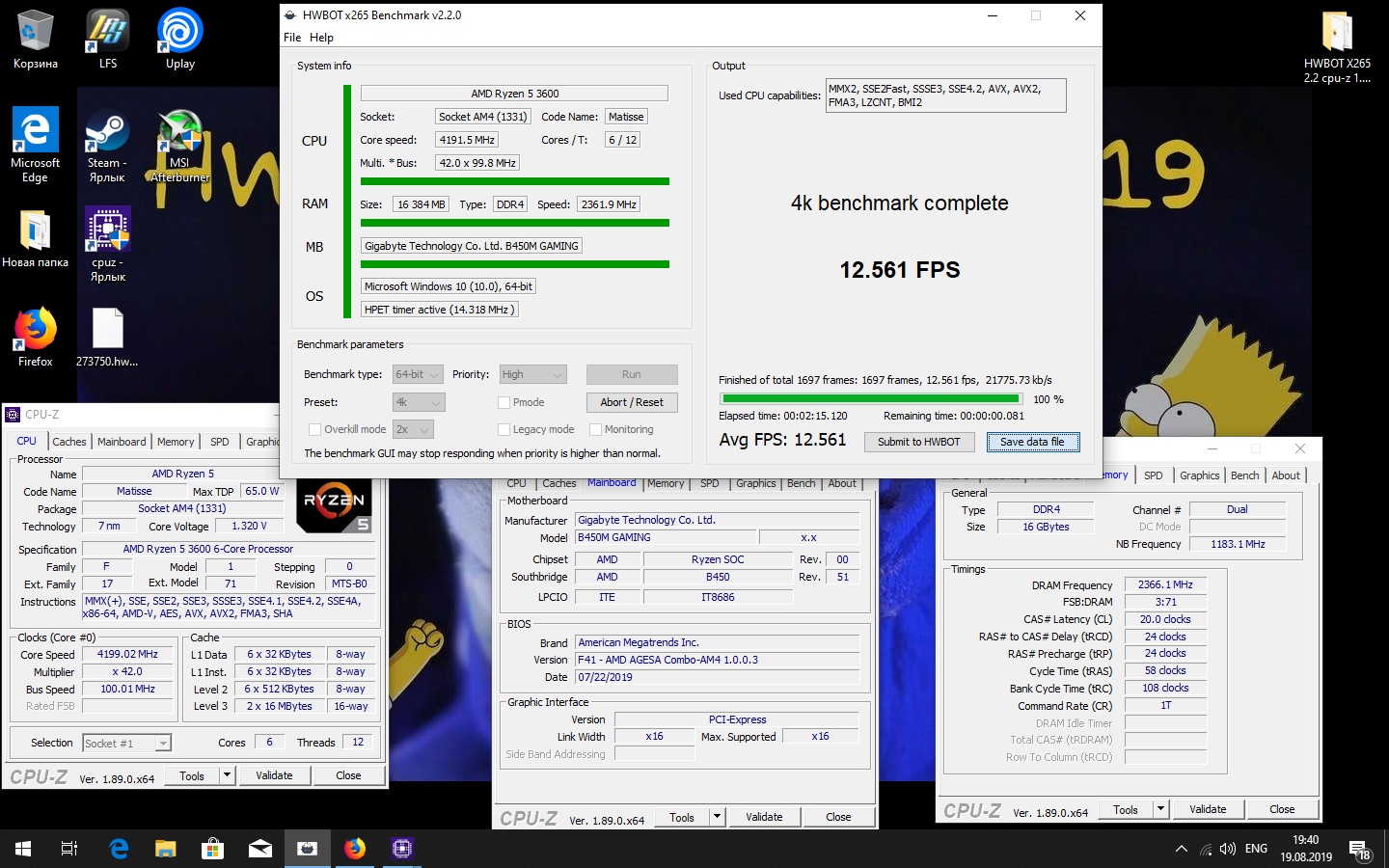Open the Recycle Bin (Корзина) desktop icon
The height and width of the screenshot is (868, 1389).
click(35, 39)
